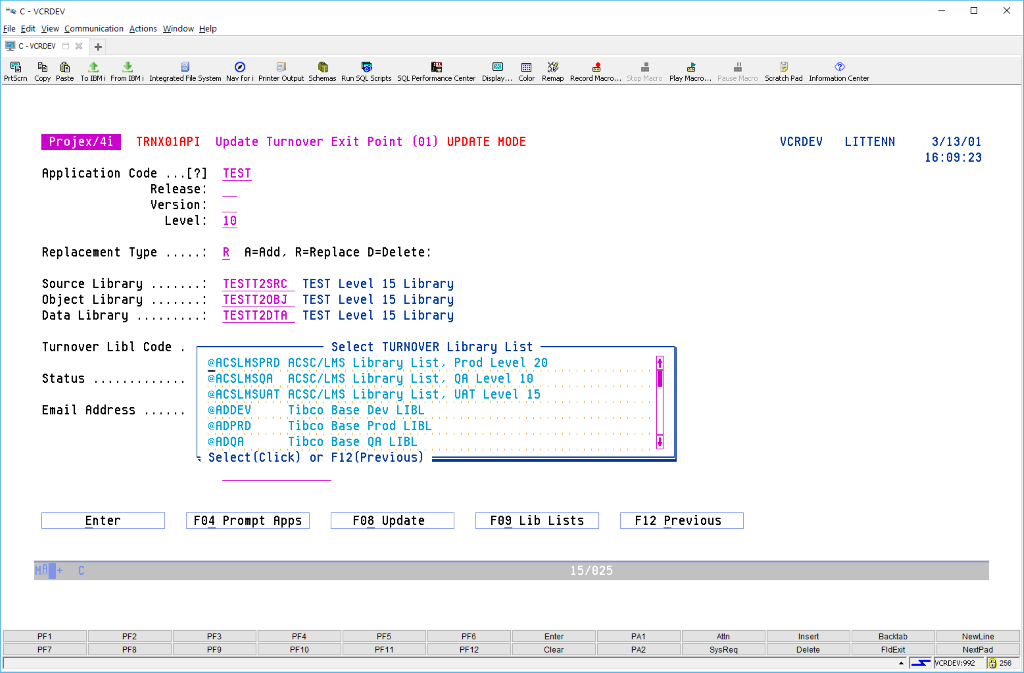Click the Release input field
The height and width of the screenshot is (673, 1024).
(x=229, y=189)
